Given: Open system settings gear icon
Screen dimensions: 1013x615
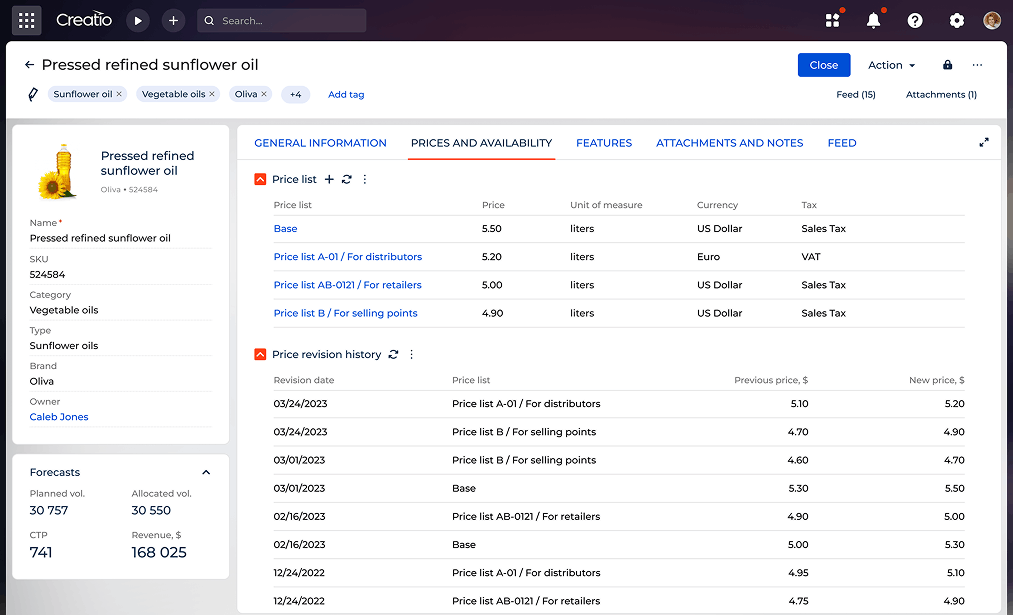Looking at the screenshot, I should click(x=957, y=20).
